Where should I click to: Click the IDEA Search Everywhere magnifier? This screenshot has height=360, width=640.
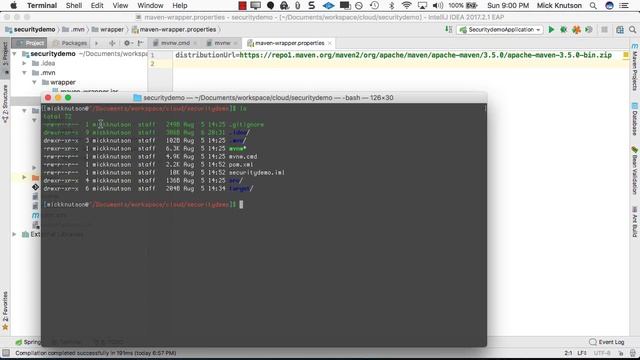[632, 29]
